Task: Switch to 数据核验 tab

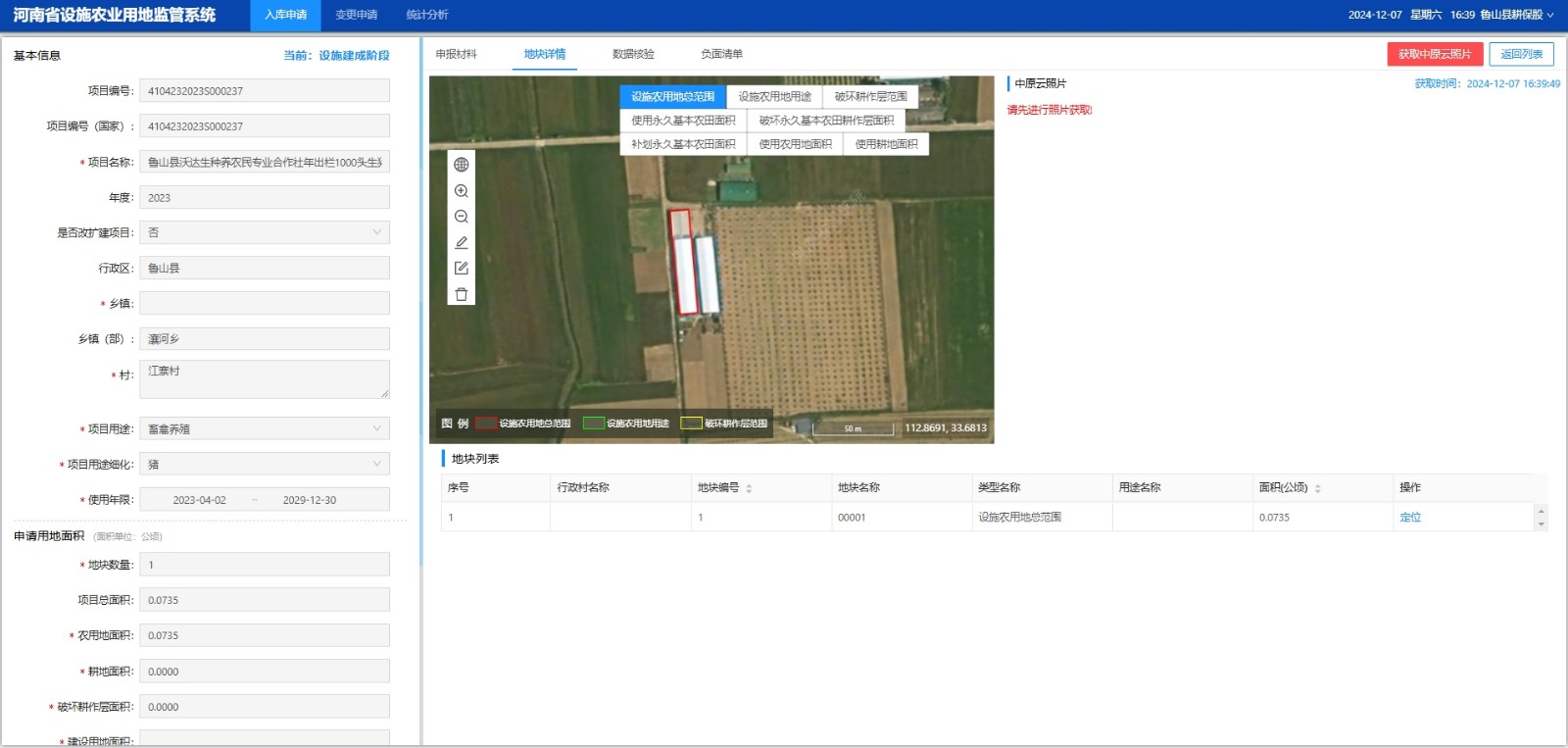Action: point(633,54)
